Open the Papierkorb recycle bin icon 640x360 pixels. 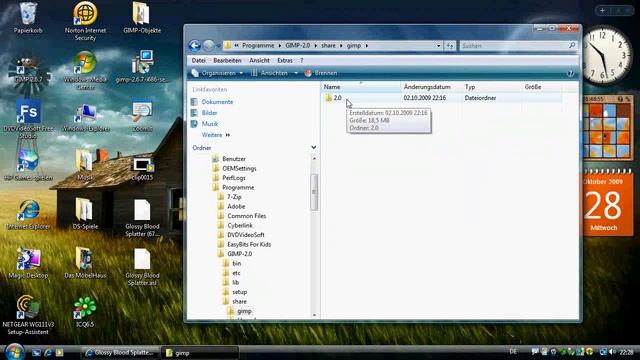pos(28,13)
